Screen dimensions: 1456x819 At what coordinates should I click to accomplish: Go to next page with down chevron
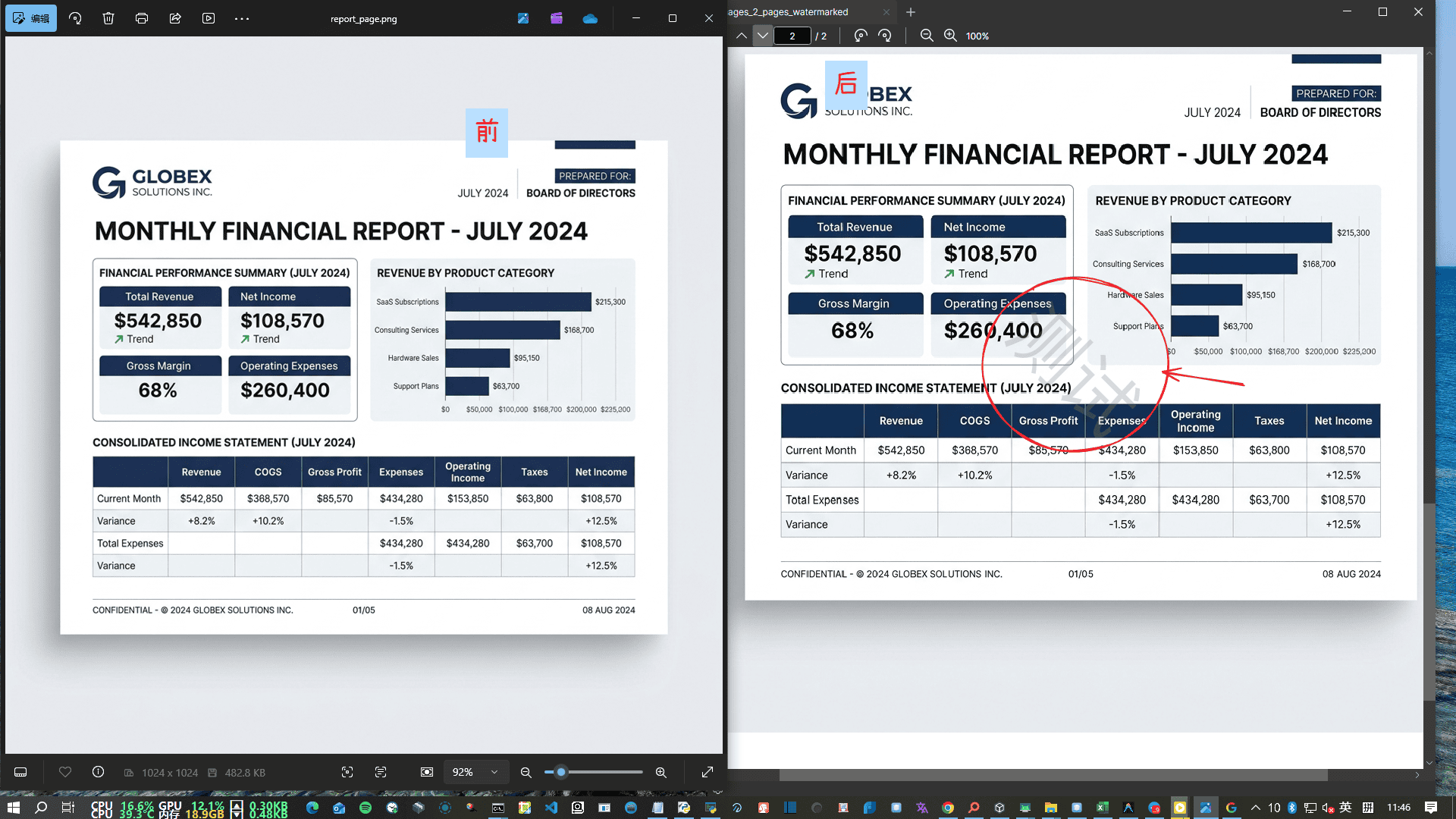point(763,36)
